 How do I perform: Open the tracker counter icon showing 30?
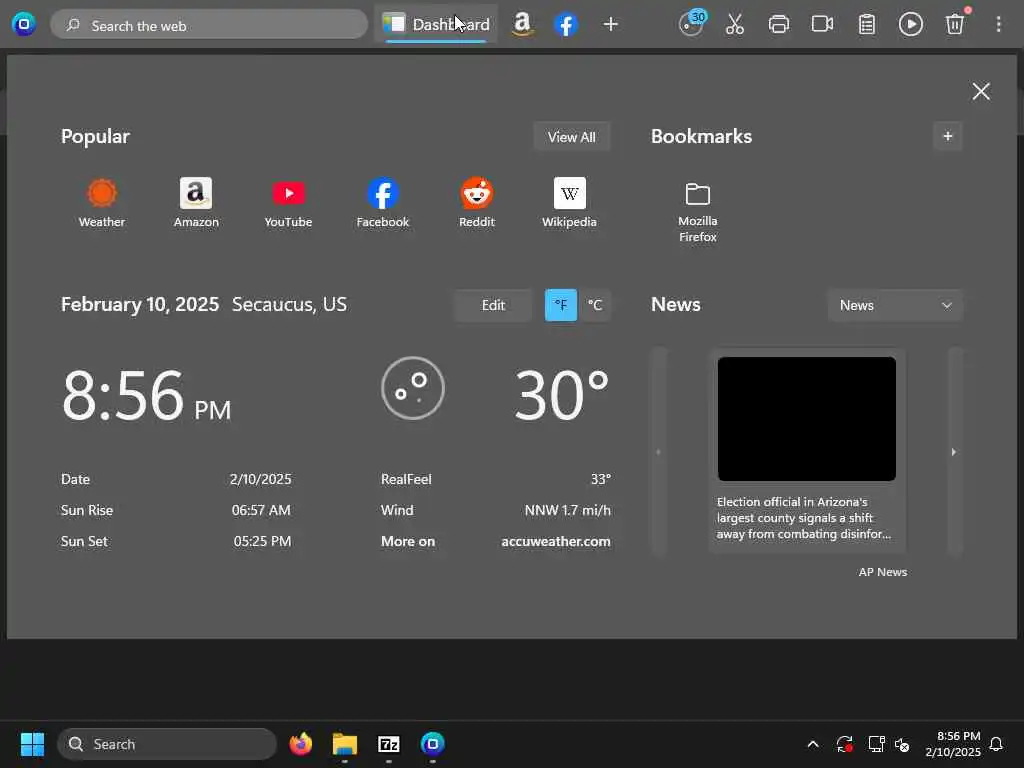coord(692,24)
